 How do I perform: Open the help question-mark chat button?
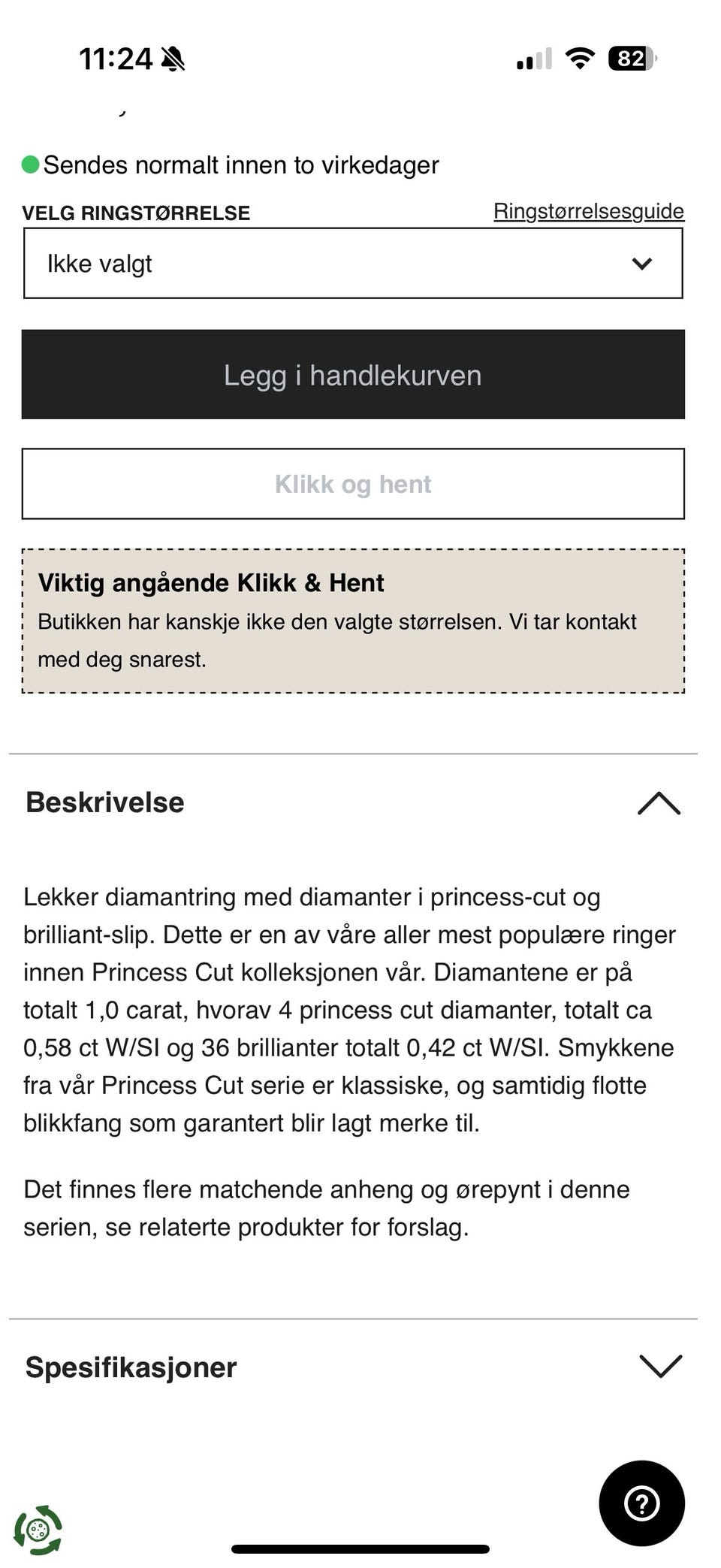(x=641, y=1503)
